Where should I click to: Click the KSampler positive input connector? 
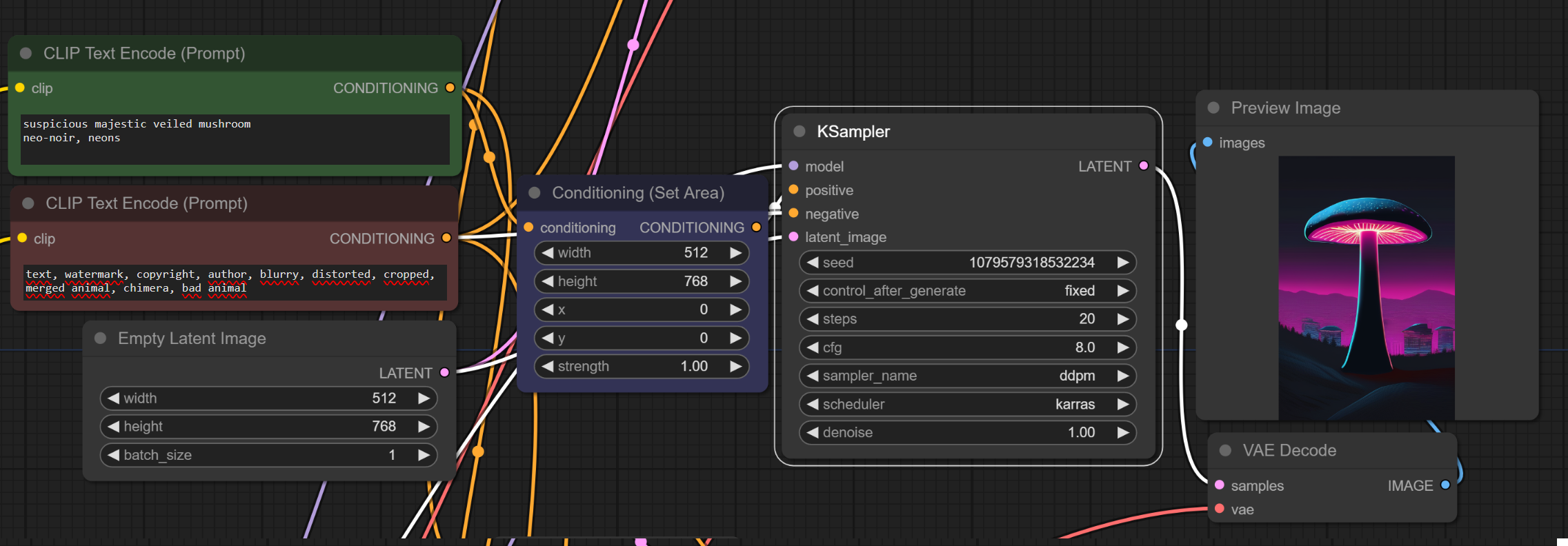[793, 190]
